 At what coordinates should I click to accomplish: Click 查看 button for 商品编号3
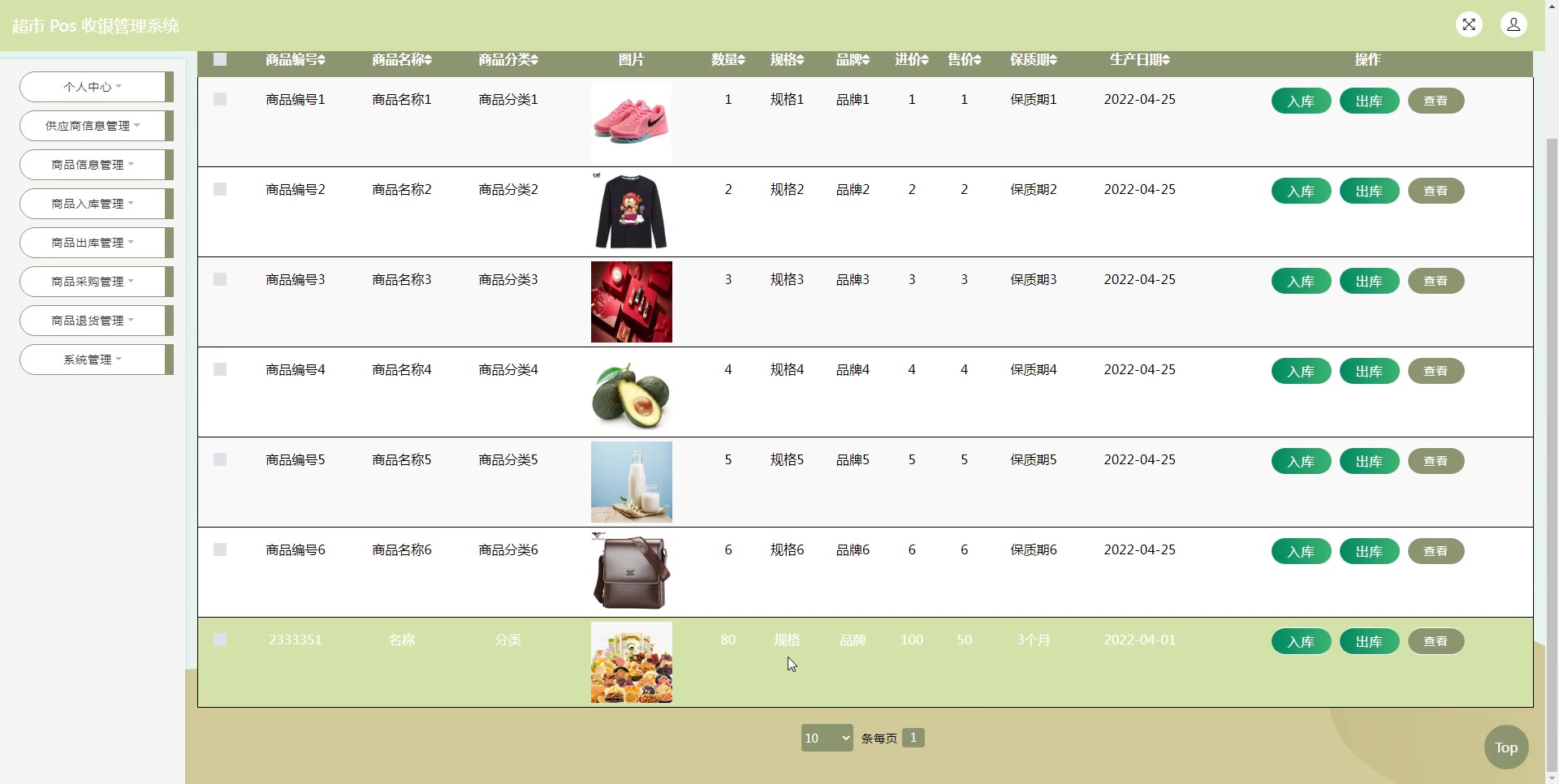(x=1436, y=281)
